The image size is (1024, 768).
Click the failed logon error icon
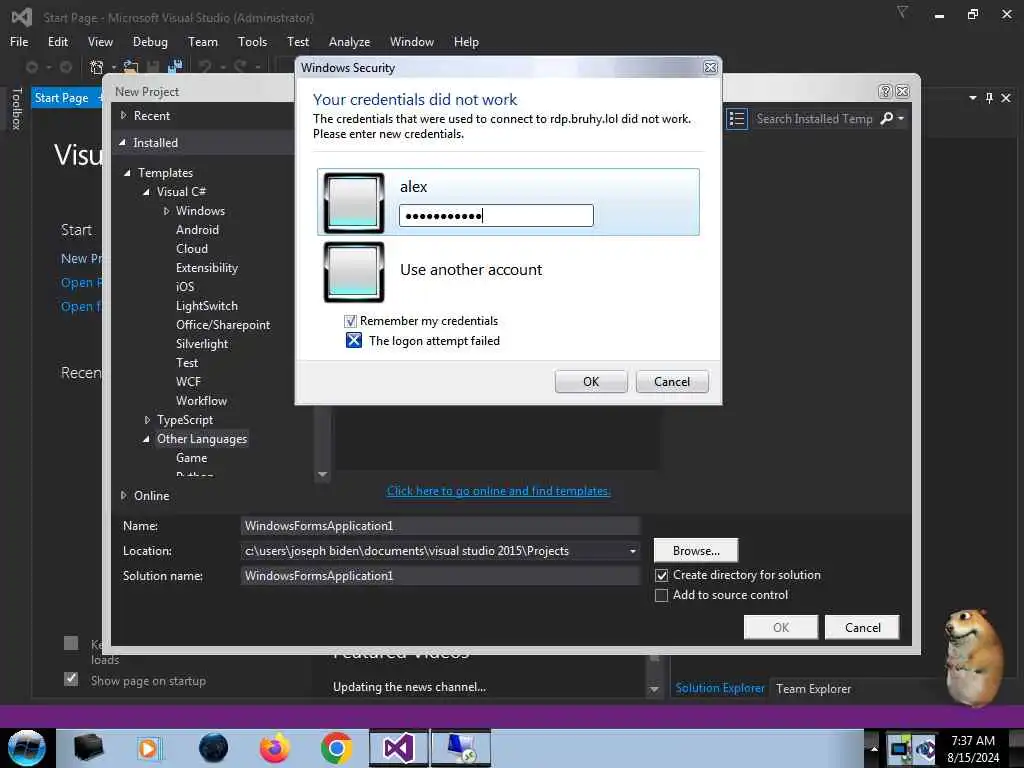click(353, 340)
